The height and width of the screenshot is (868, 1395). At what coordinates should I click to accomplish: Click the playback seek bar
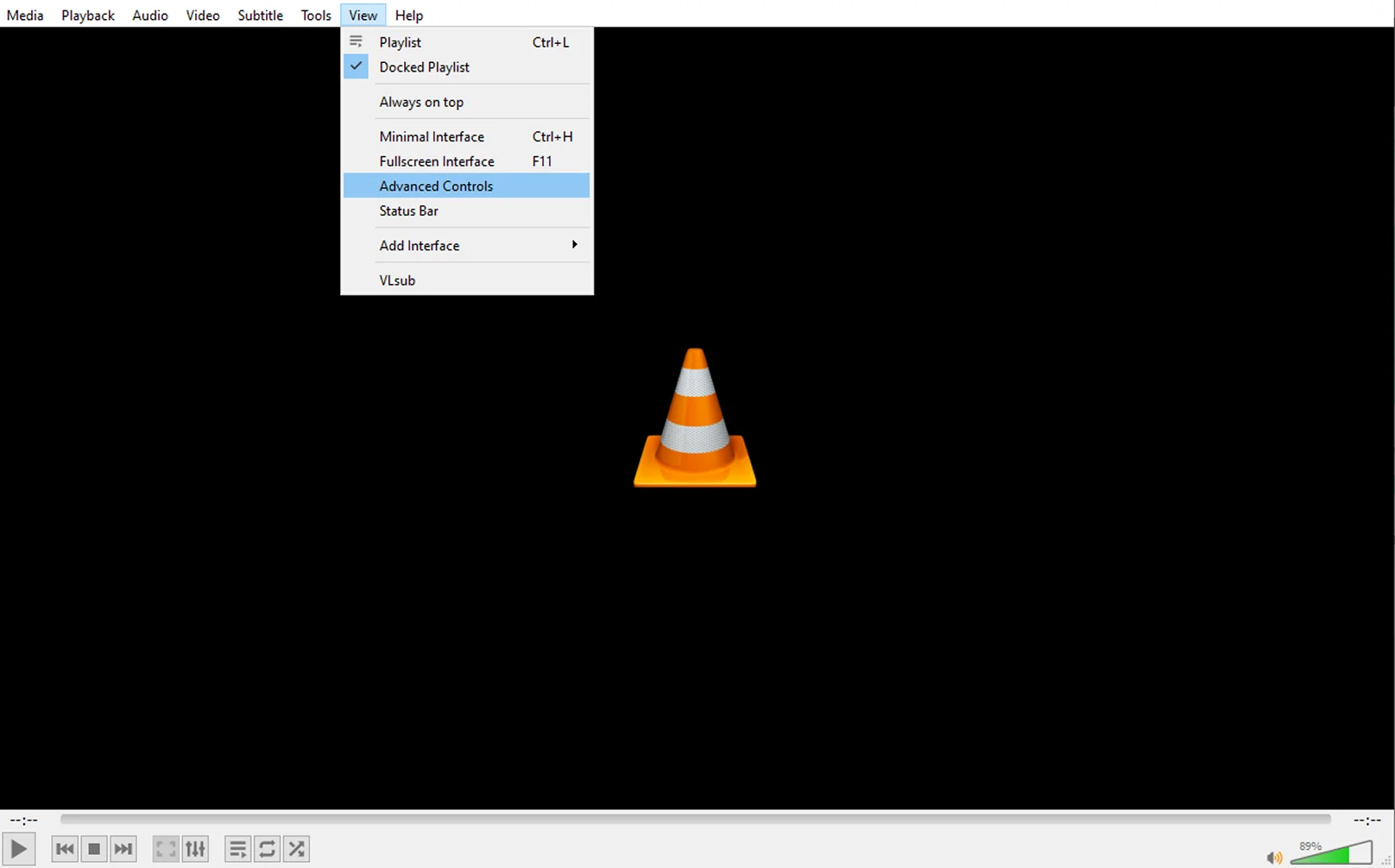[x=695, y=819]
